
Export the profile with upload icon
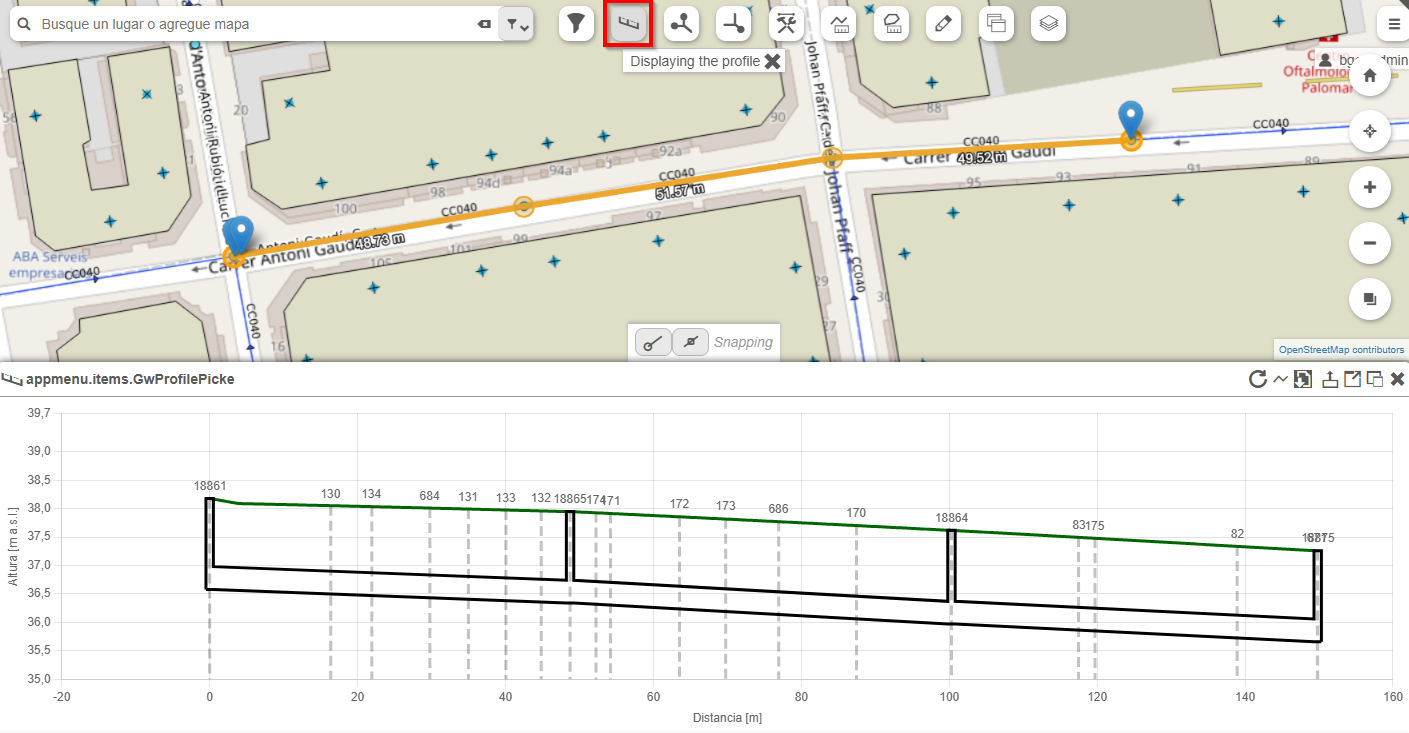[x=1329, y=379]
